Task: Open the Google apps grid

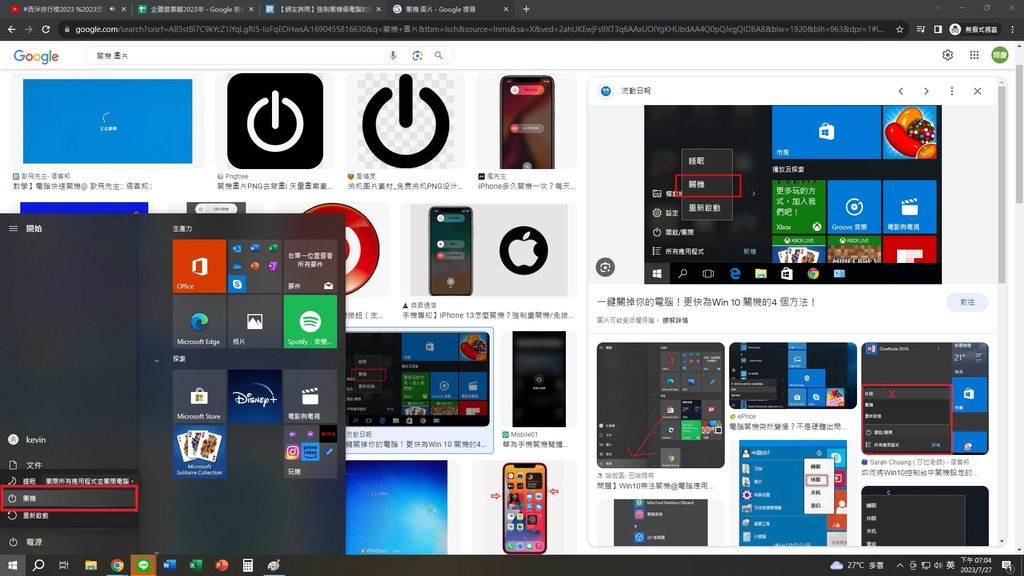Action: 974,56
